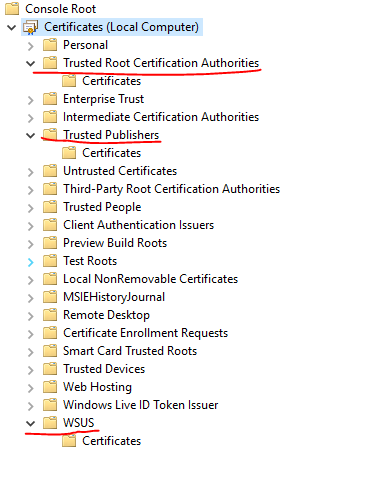
Task: Expand the Enterprise Trust store
Action: [31, 100]
